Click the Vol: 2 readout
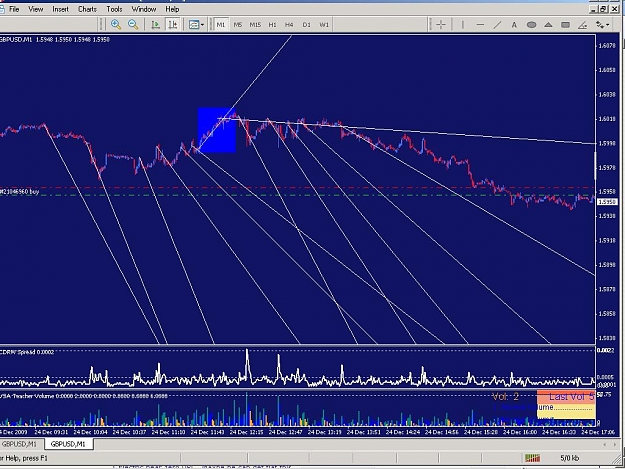The height and width of the screenshot is (469, 625). click(505, 396)
